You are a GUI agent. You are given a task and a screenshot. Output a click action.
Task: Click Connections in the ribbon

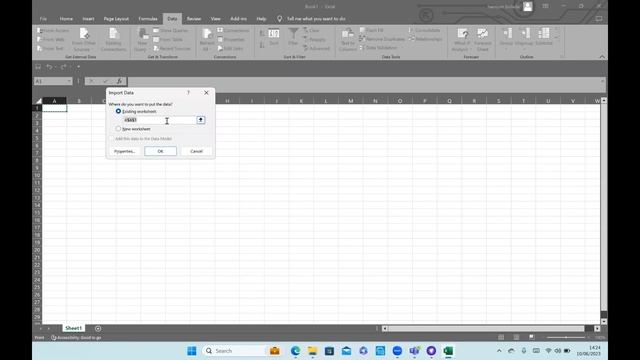pos(233,31)
